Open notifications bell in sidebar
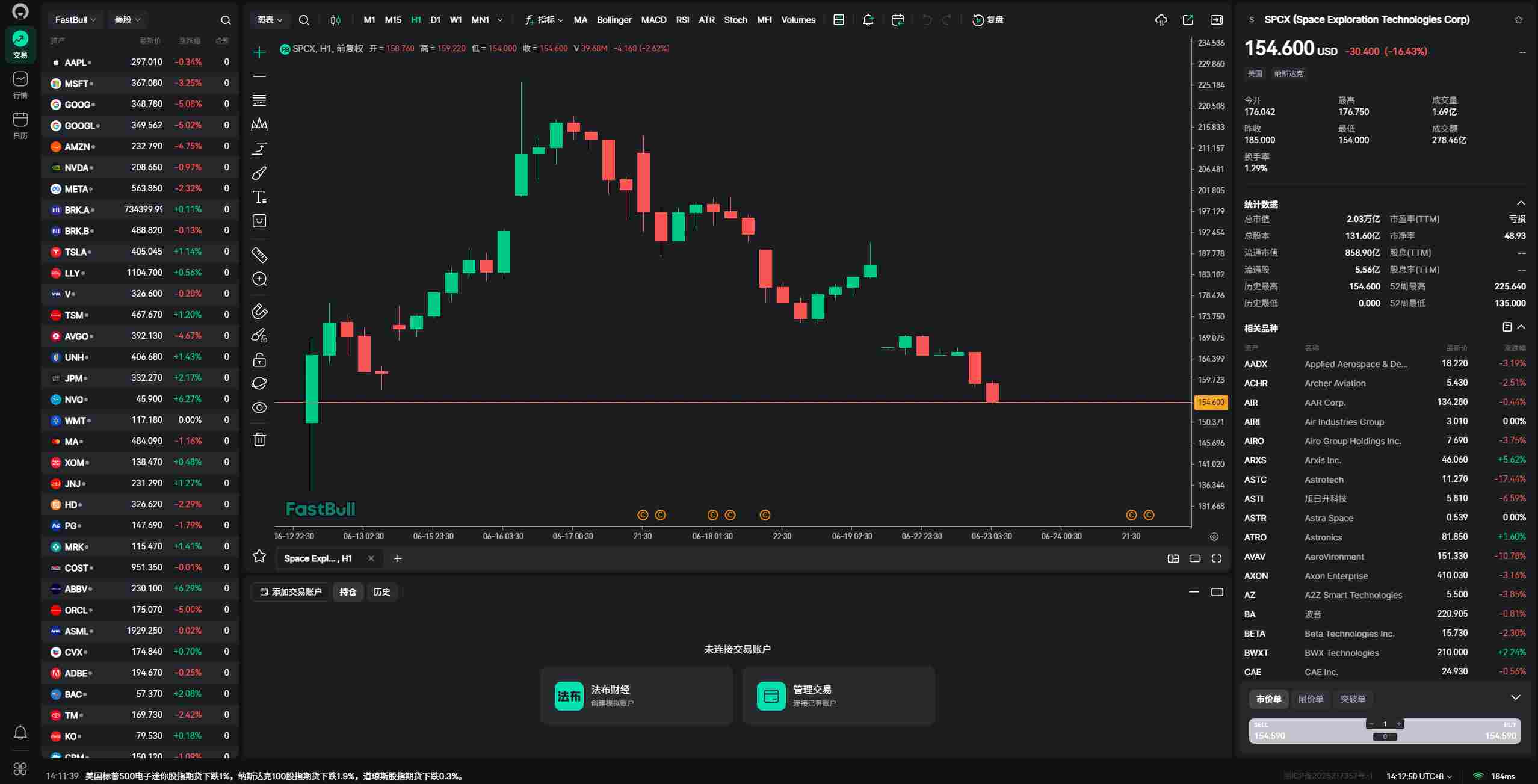 (20, 732)
